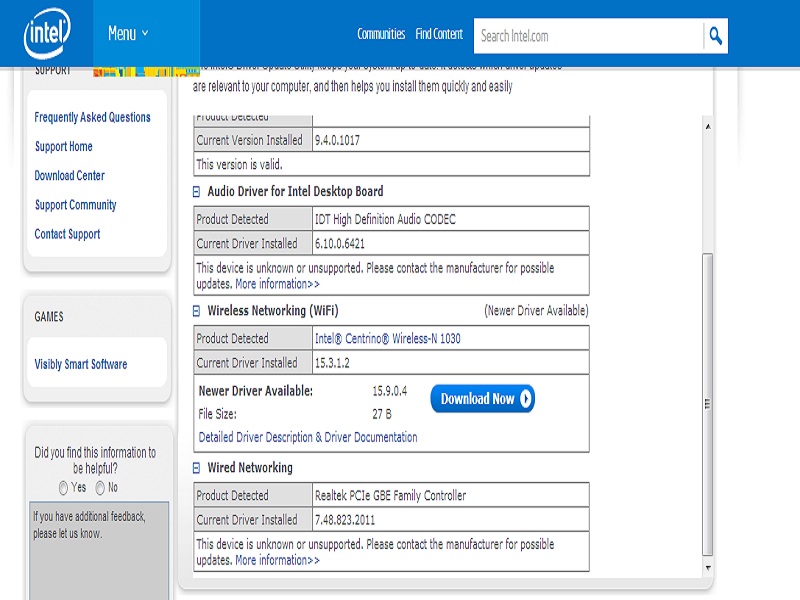Collapse the Audio Driver section

pos(197,192)
